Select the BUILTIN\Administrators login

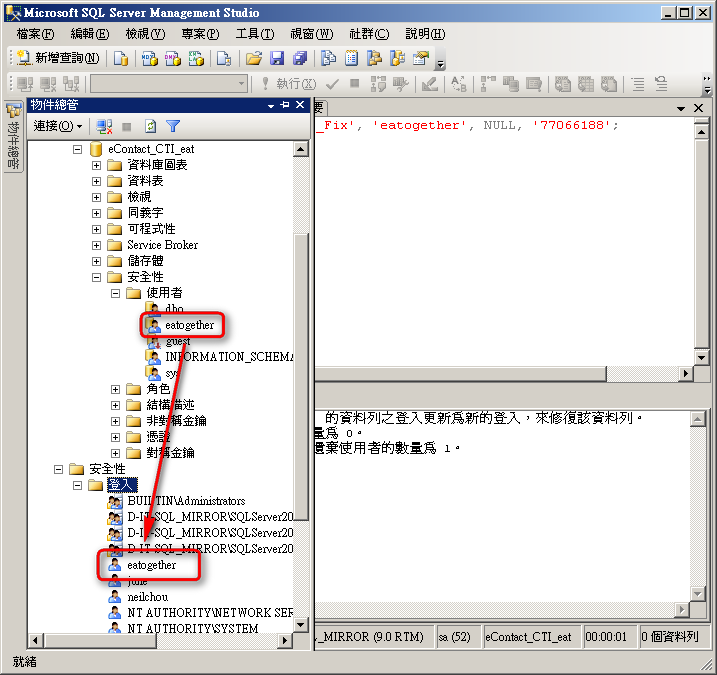(x=186, y=501)
